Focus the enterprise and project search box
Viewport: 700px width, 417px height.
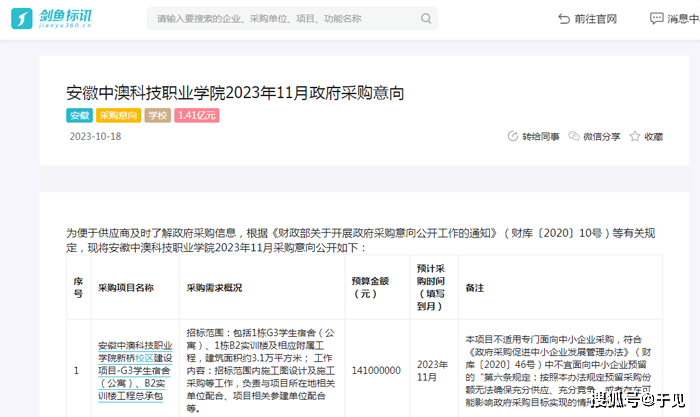(x=292, y=18)
